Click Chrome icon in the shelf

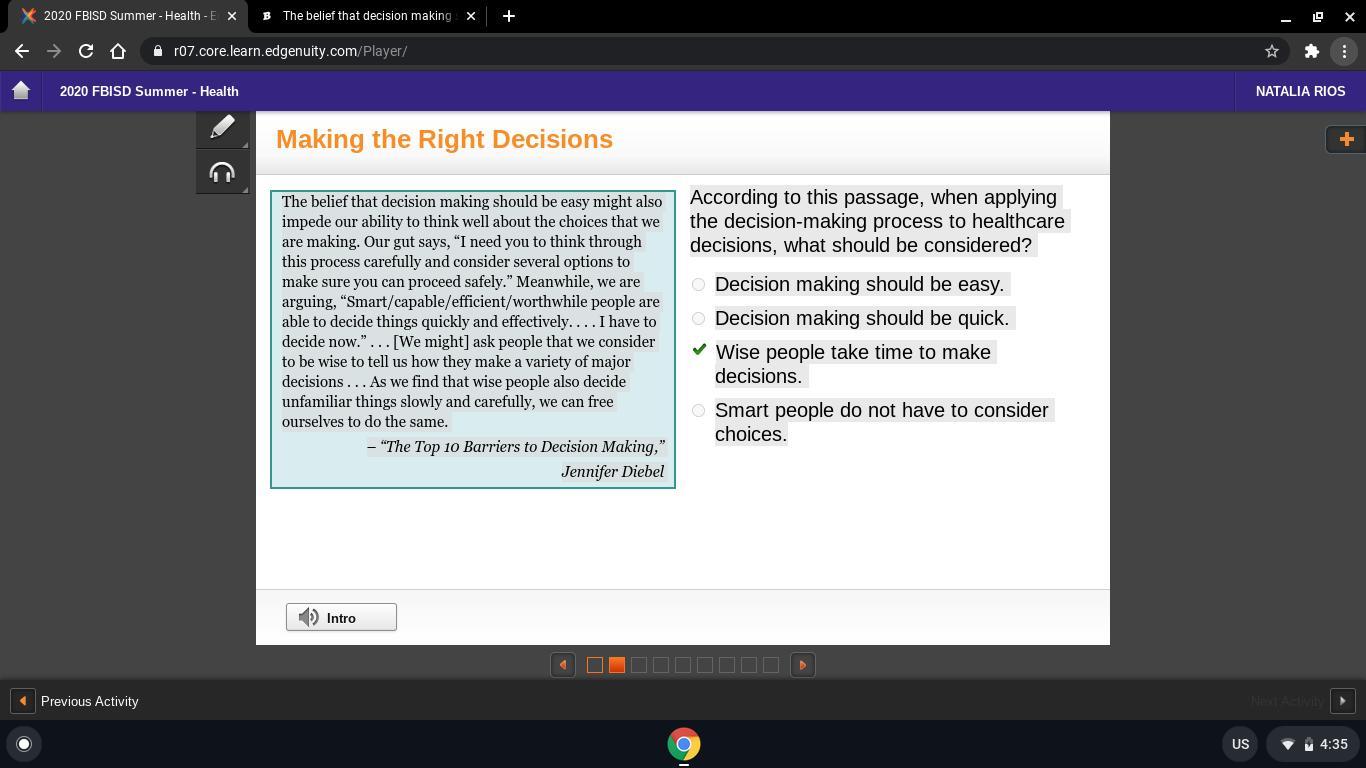coord(684,744)
